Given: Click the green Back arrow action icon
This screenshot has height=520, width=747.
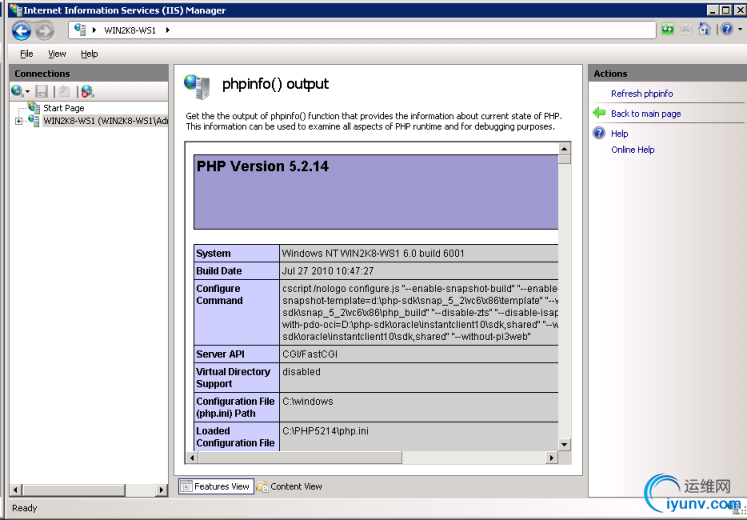Looking at the screenshot, I should 599,113.
